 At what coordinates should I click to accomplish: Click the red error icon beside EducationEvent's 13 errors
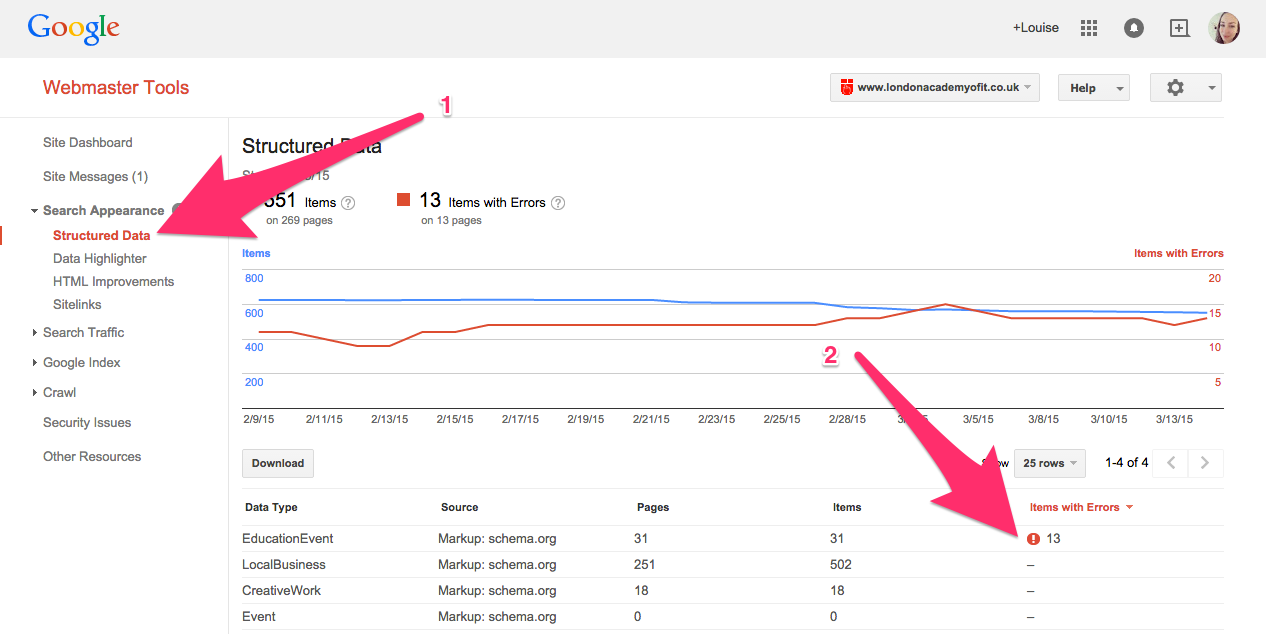pos(1033,538)
